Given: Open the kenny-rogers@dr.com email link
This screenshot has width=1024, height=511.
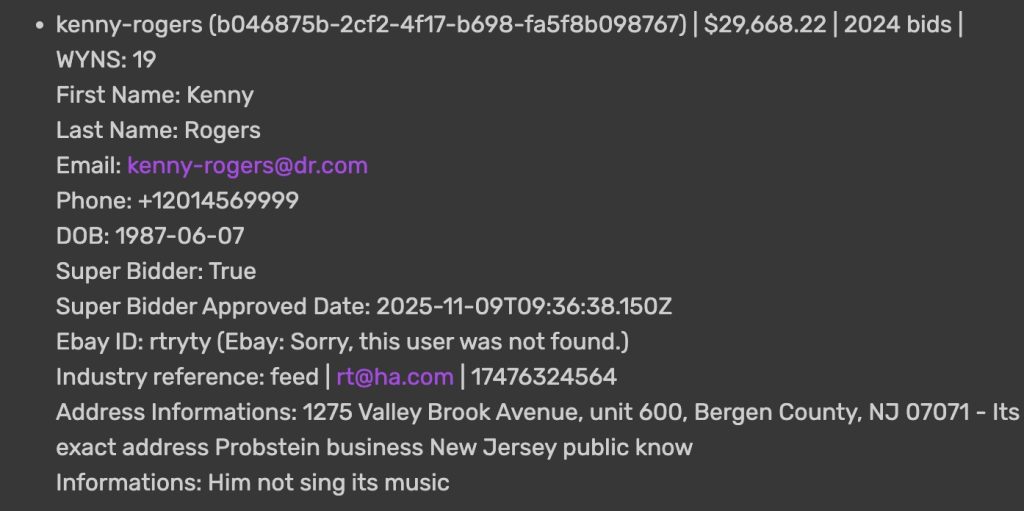Looking at the screenshot, I should coord(247,165).
